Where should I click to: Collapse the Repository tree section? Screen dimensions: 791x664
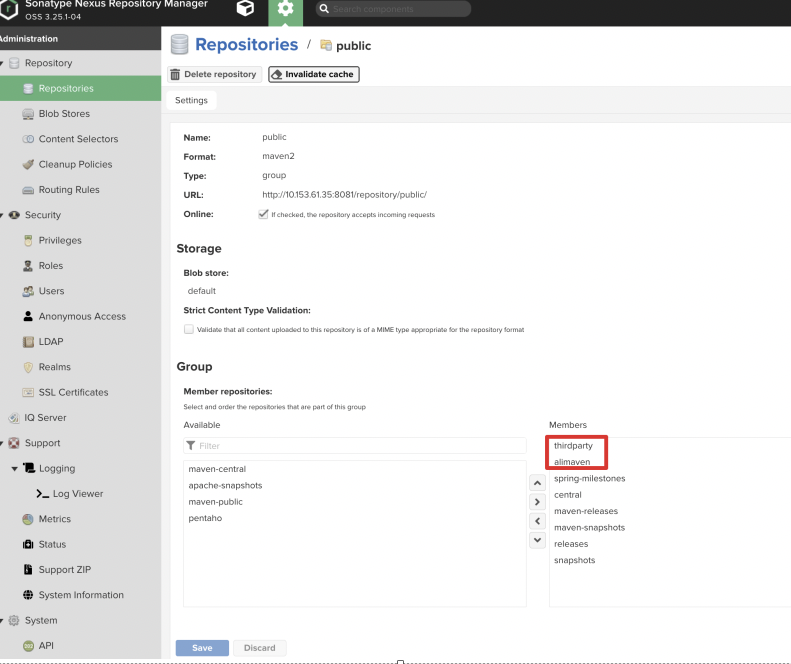pos(2,63)
